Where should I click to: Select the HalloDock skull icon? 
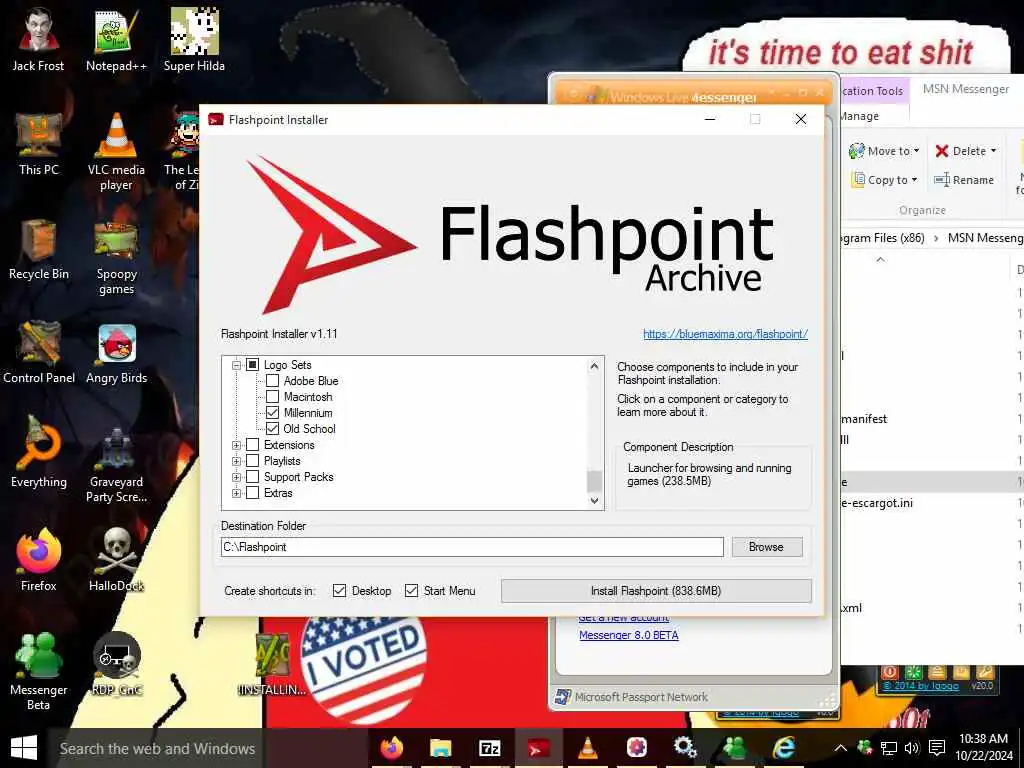click(116, 560)
